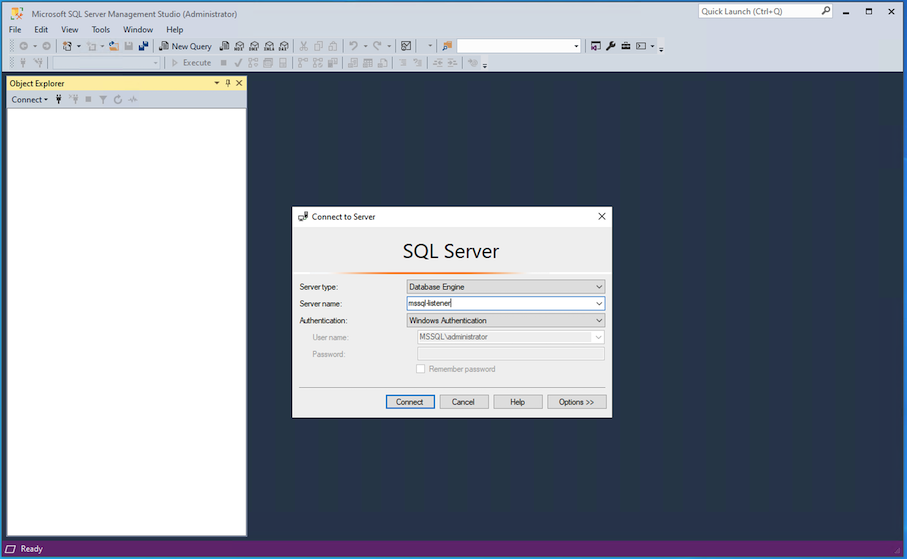907x559 pixels.
Task: Click the Quick Launch search box
Action: 765,11
